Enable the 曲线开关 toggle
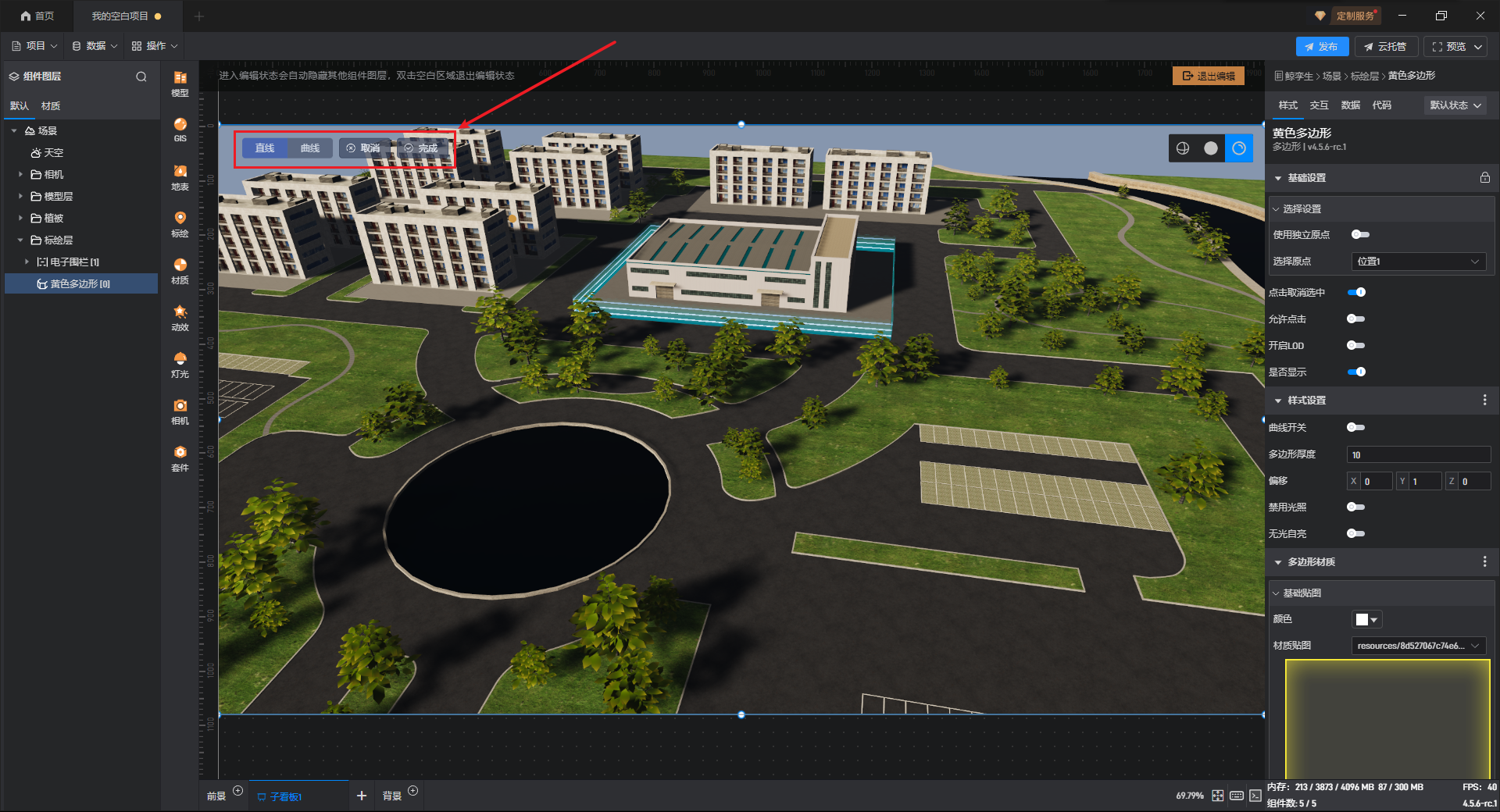The width and height of the screenshot is (1500, 812). coord(1355,427)
